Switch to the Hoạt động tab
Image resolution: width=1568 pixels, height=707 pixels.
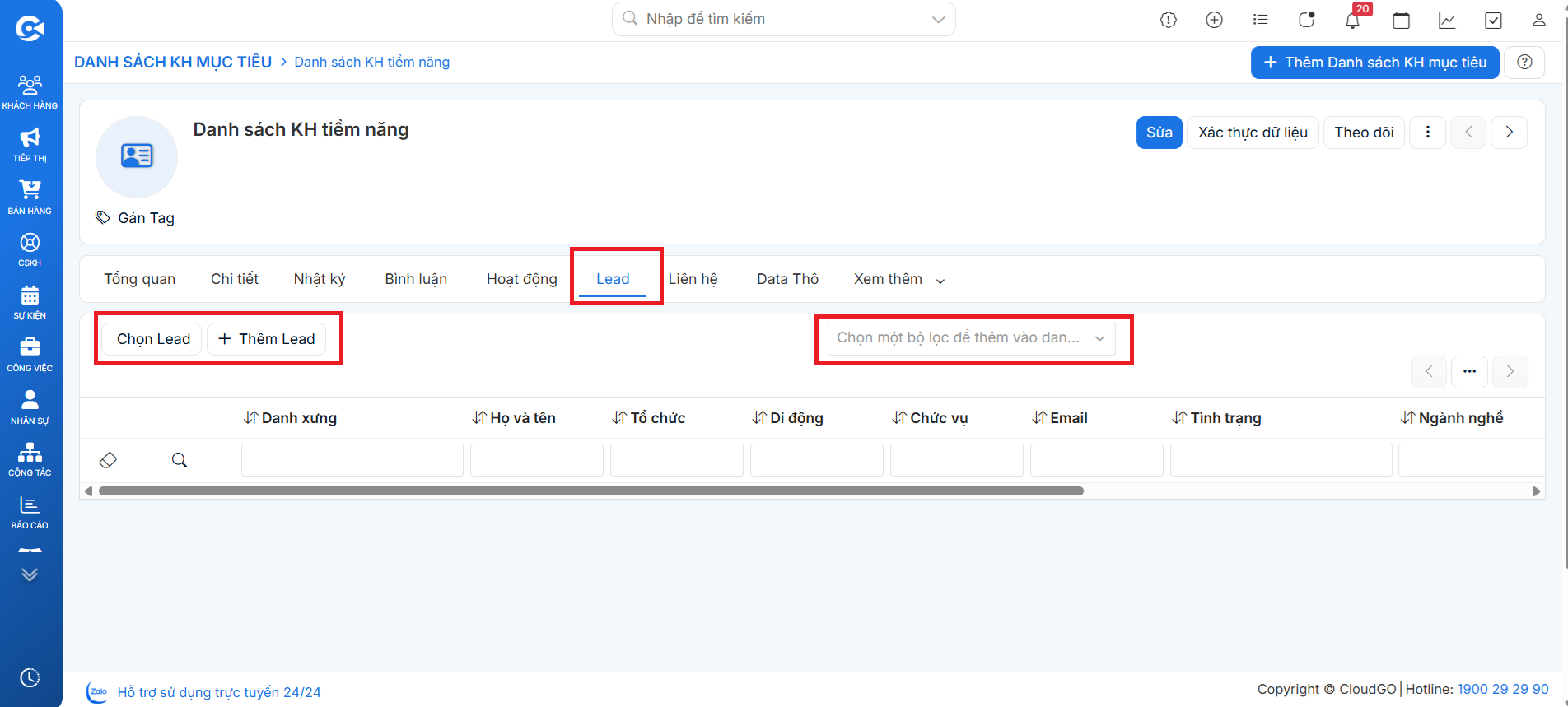click(x=522, y=279)
